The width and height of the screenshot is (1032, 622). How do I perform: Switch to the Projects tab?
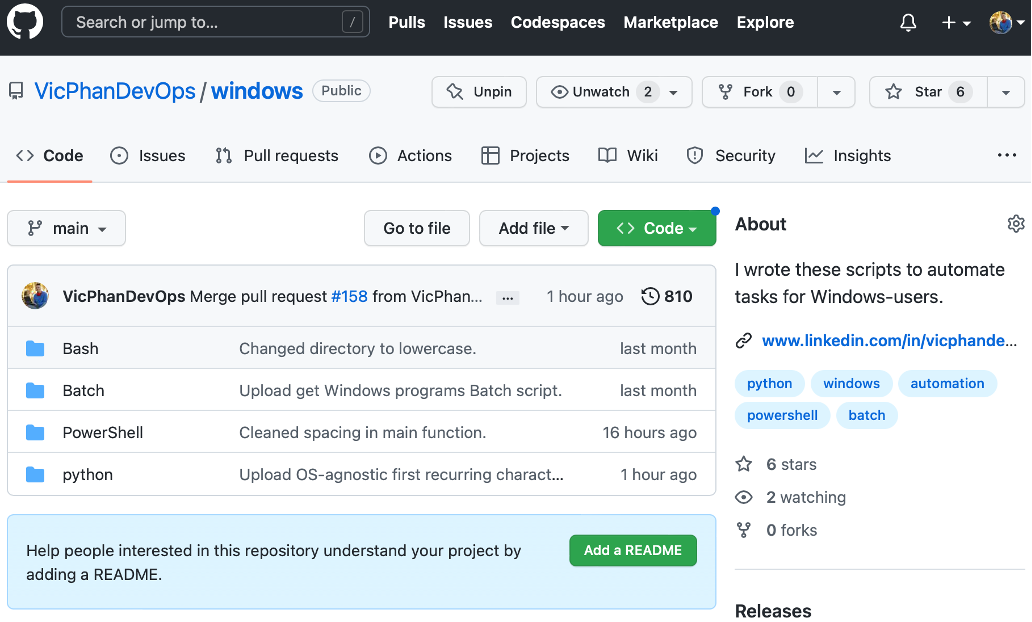point(525,156)
